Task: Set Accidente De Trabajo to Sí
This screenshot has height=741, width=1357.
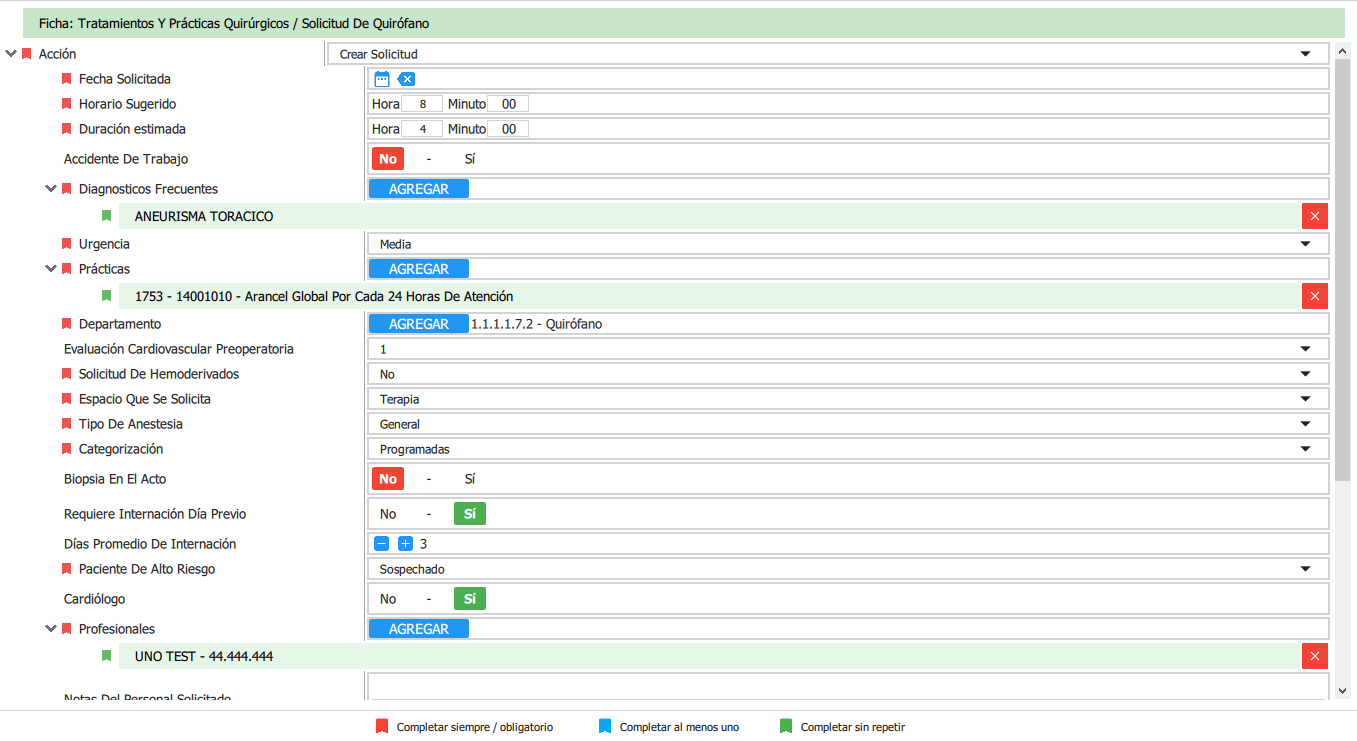Action: [x=469, y=159]
